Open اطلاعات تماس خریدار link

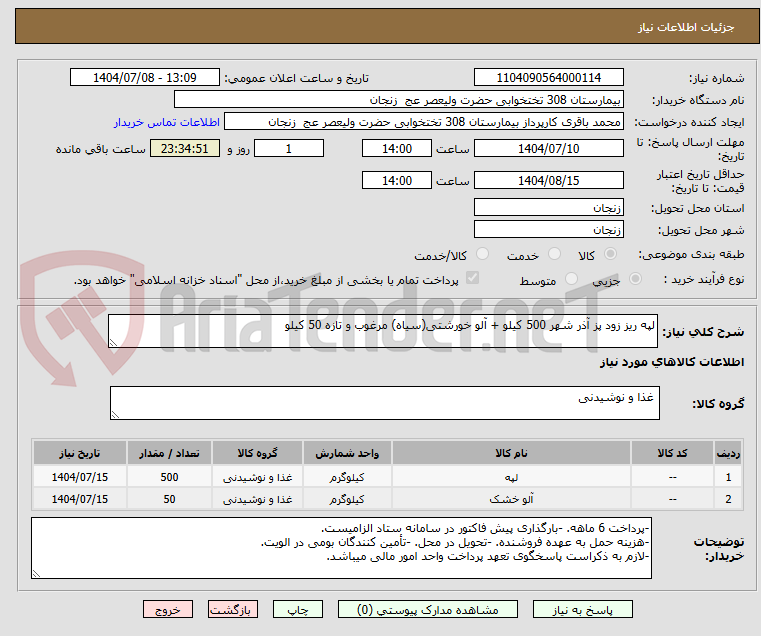166,122
